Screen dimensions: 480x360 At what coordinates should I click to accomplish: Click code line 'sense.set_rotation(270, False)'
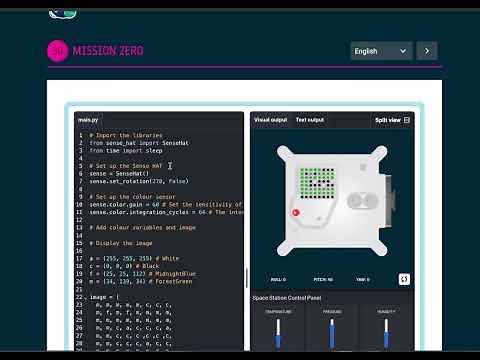[x=139, y=181]
